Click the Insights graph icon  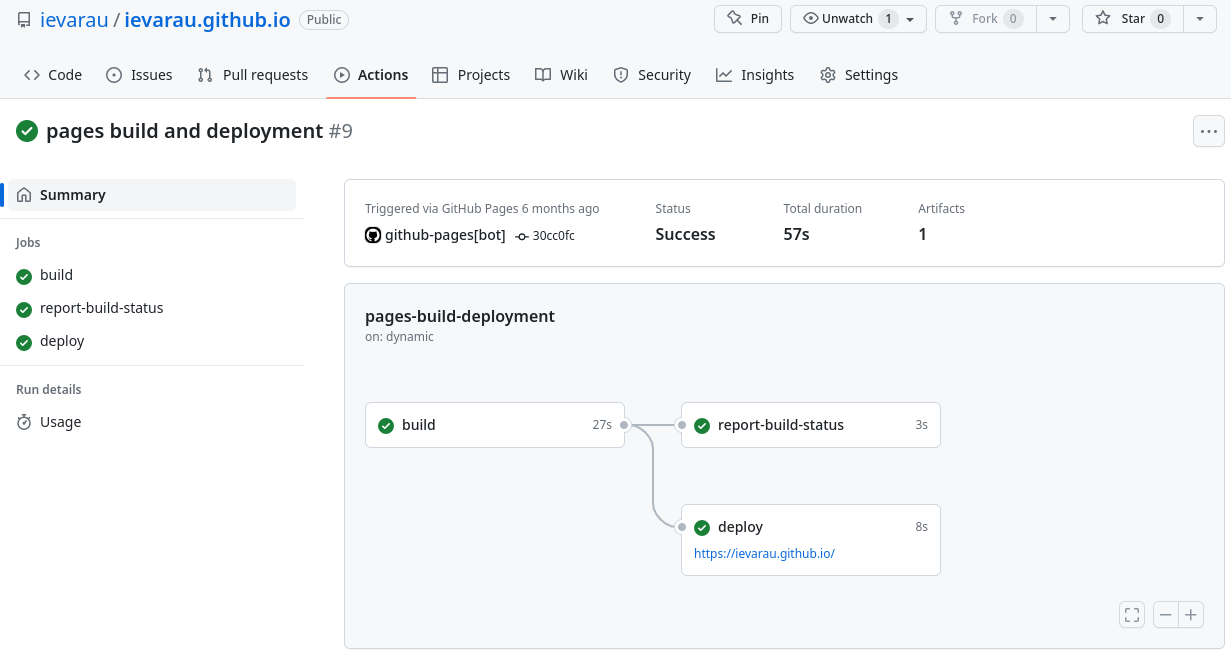tap(724, 75)
